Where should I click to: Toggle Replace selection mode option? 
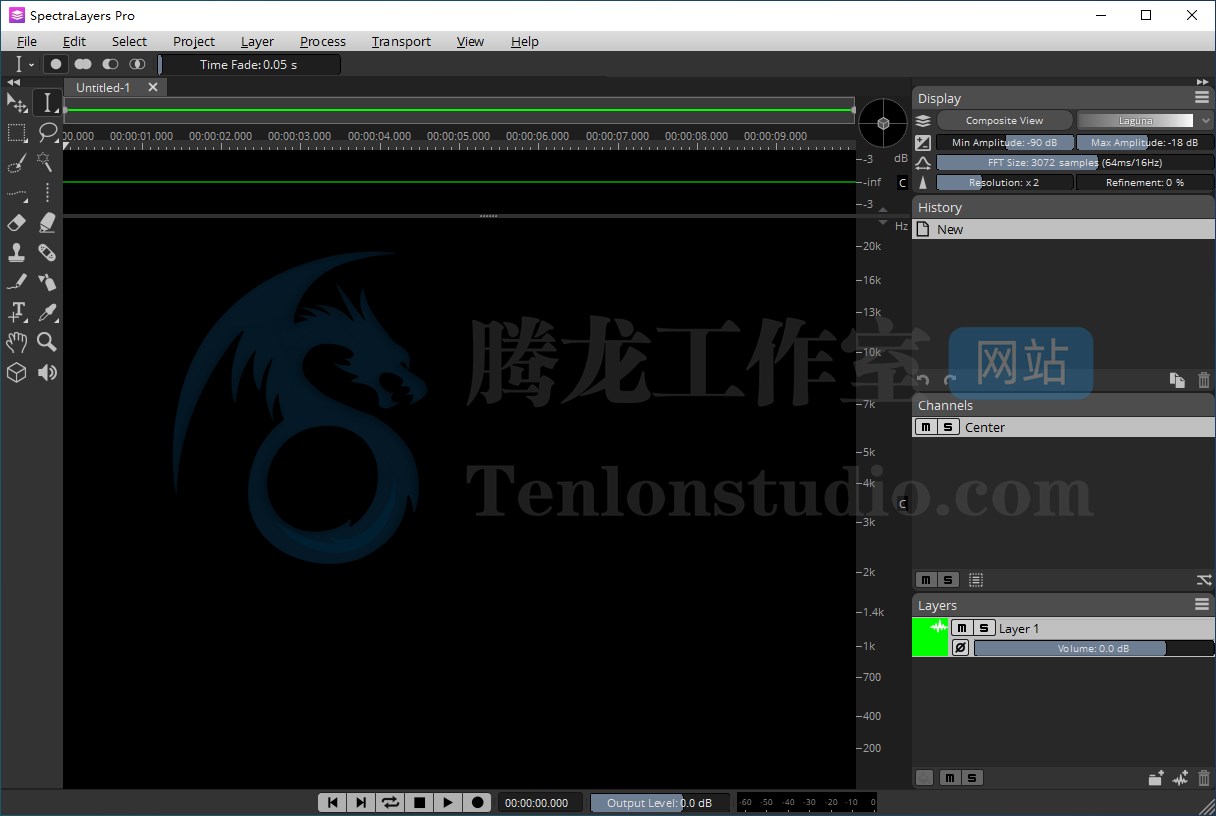click(56, 64)
